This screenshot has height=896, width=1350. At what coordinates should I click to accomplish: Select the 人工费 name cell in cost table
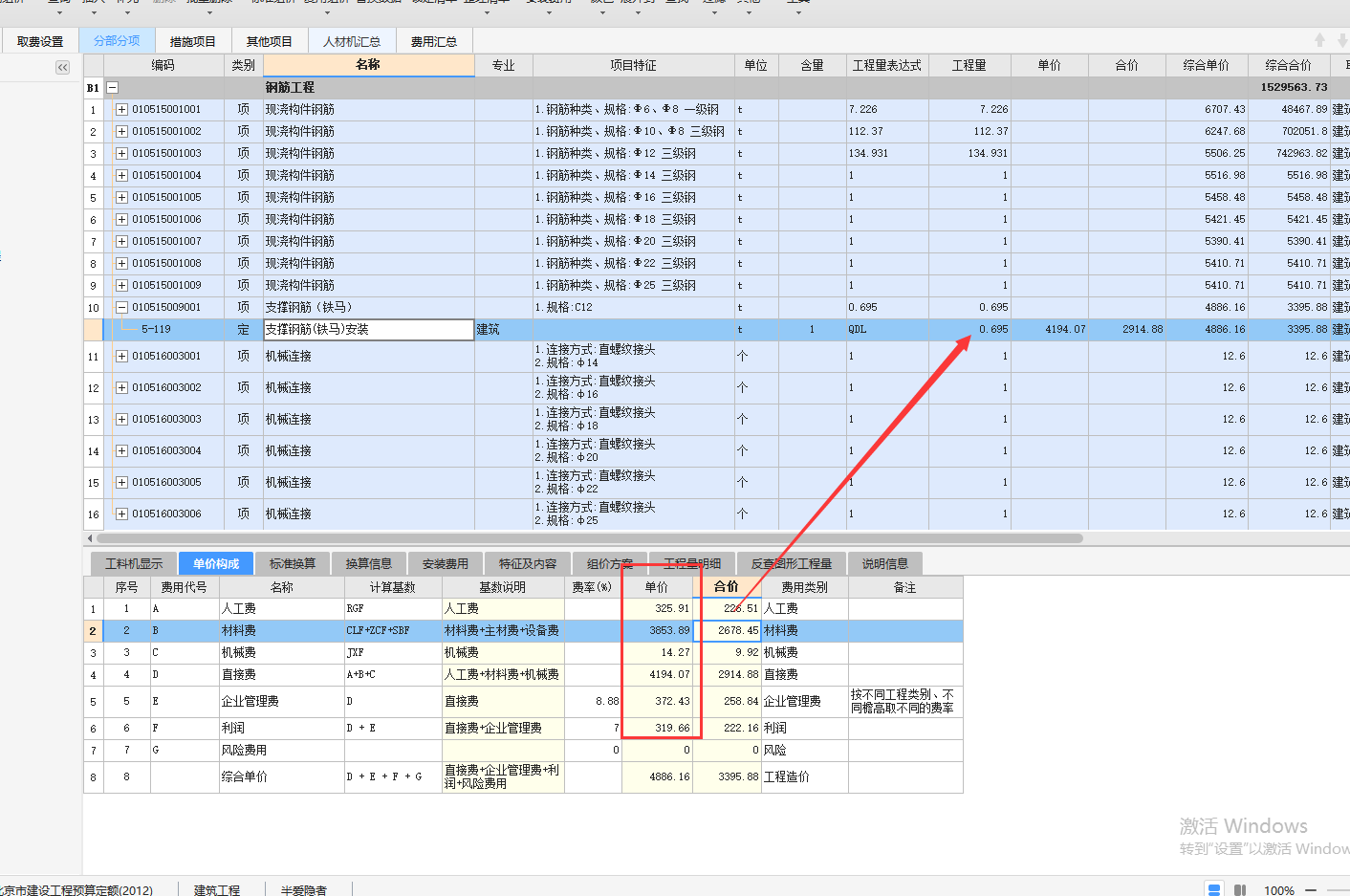(x=282, y=608)
